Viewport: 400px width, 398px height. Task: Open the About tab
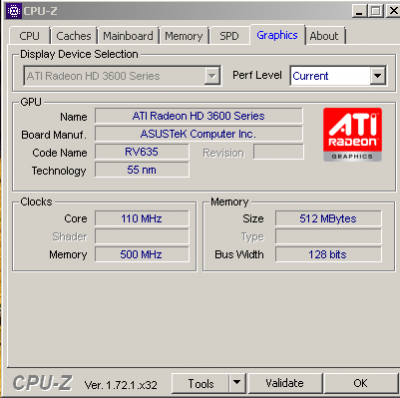pyautogui.click(x=324, y=36)
